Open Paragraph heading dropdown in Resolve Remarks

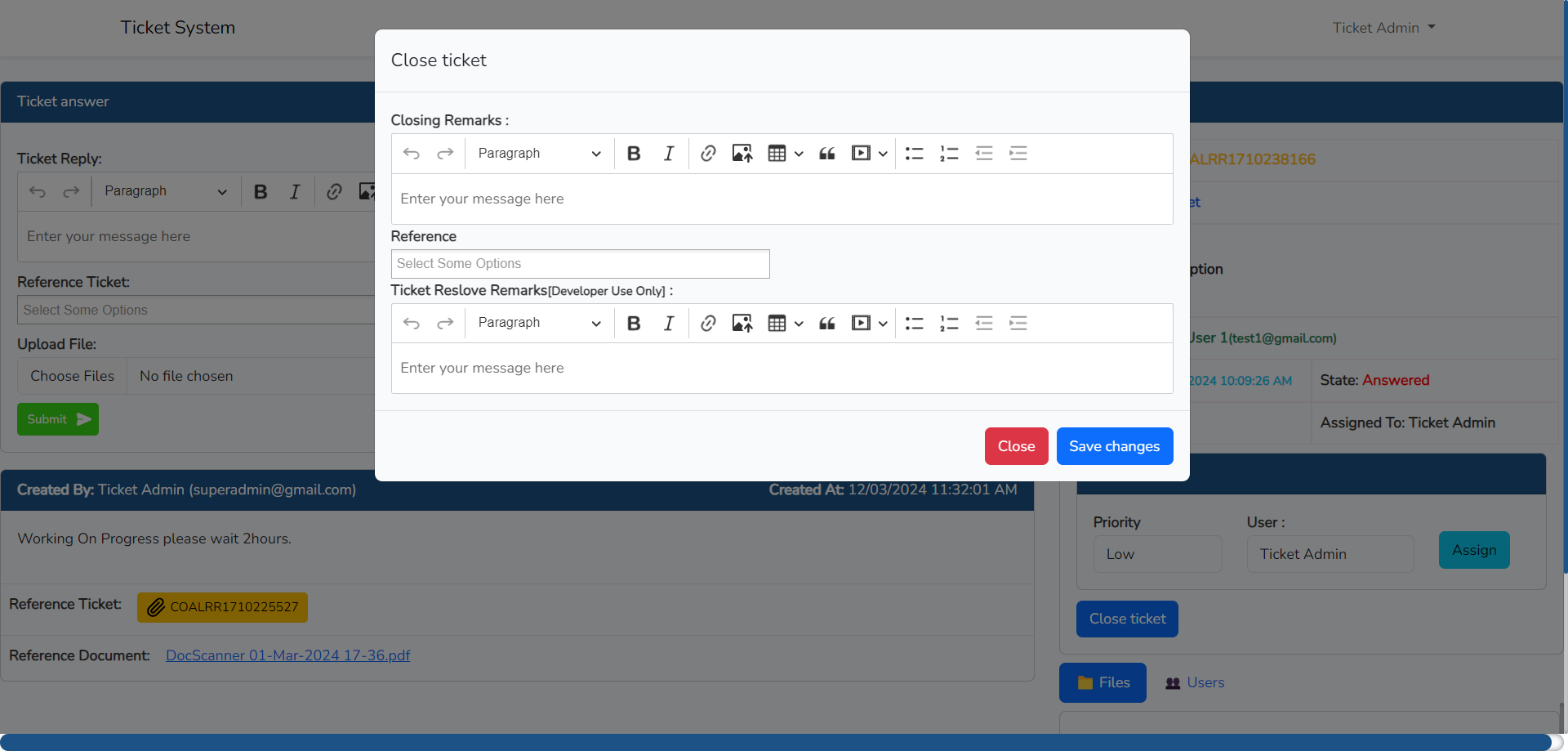[x=539, y=324]
